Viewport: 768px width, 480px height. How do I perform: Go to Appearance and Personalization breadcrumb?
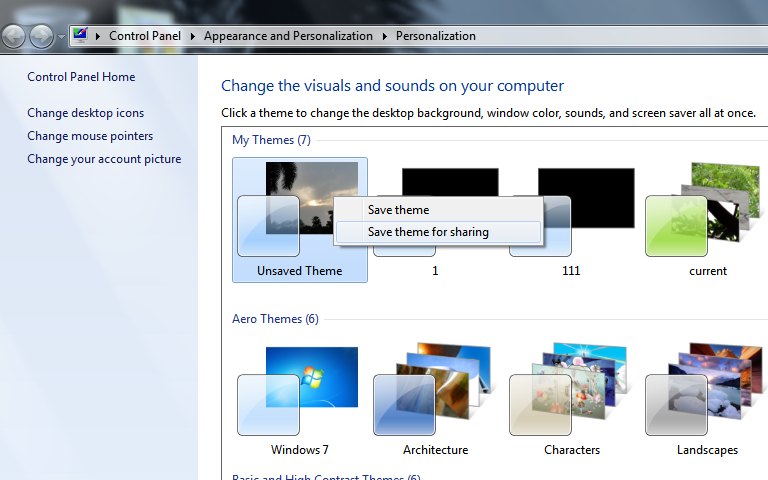coord(288,36)
